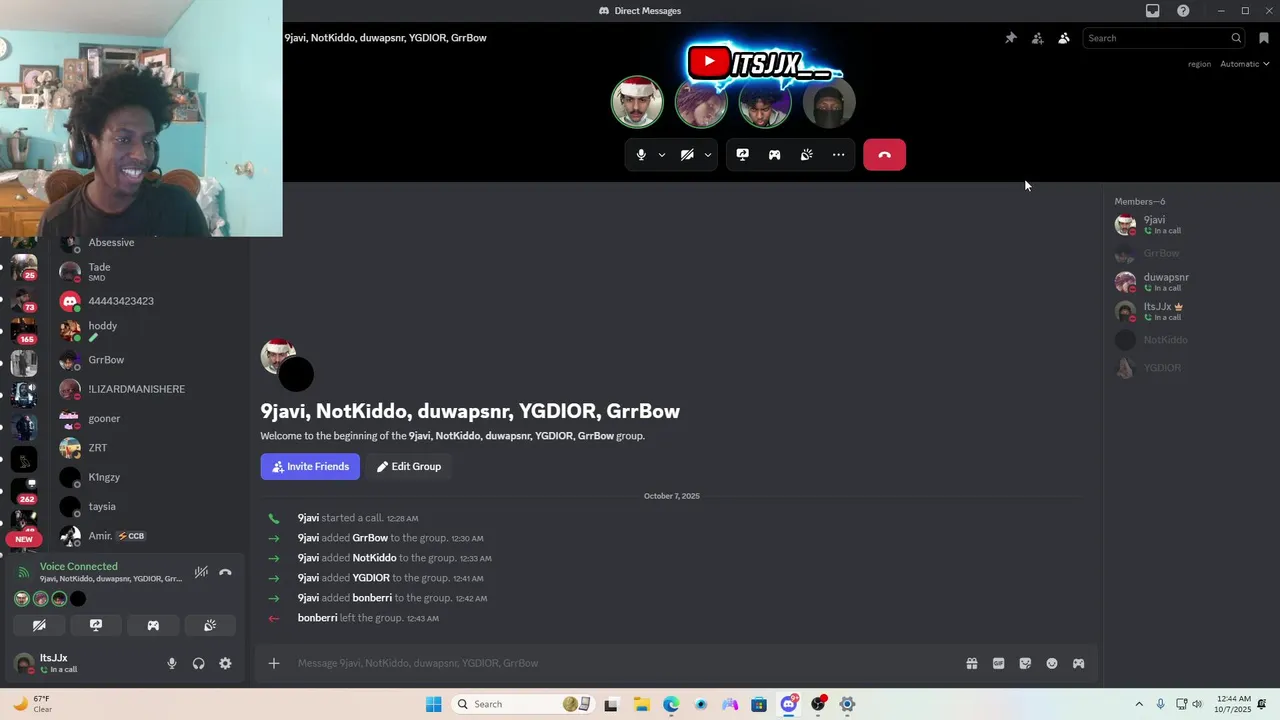Deafen with headphones icon

198,663
